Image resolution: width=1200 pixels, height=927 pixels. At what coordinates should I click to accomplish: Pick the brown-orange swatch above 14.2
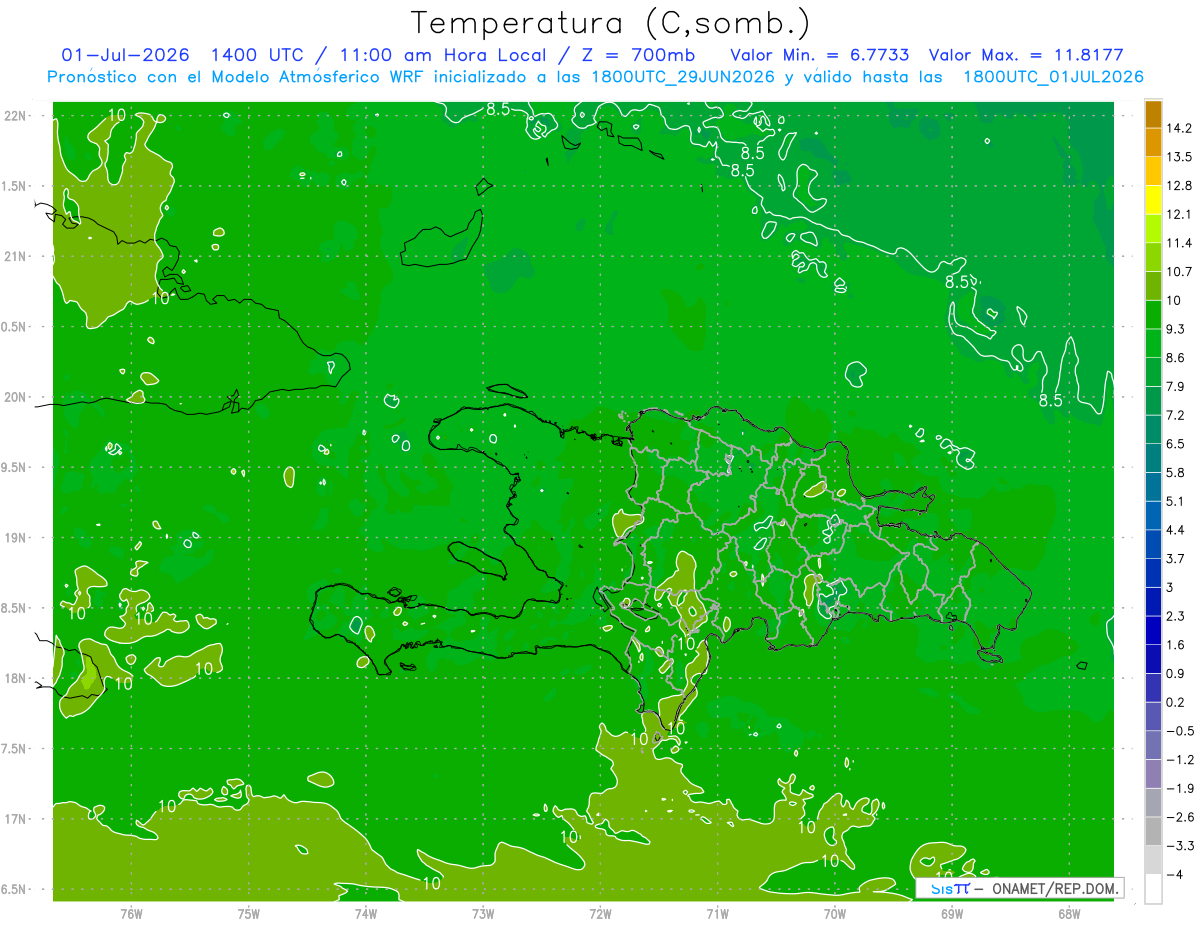(x=1153, y=115)
